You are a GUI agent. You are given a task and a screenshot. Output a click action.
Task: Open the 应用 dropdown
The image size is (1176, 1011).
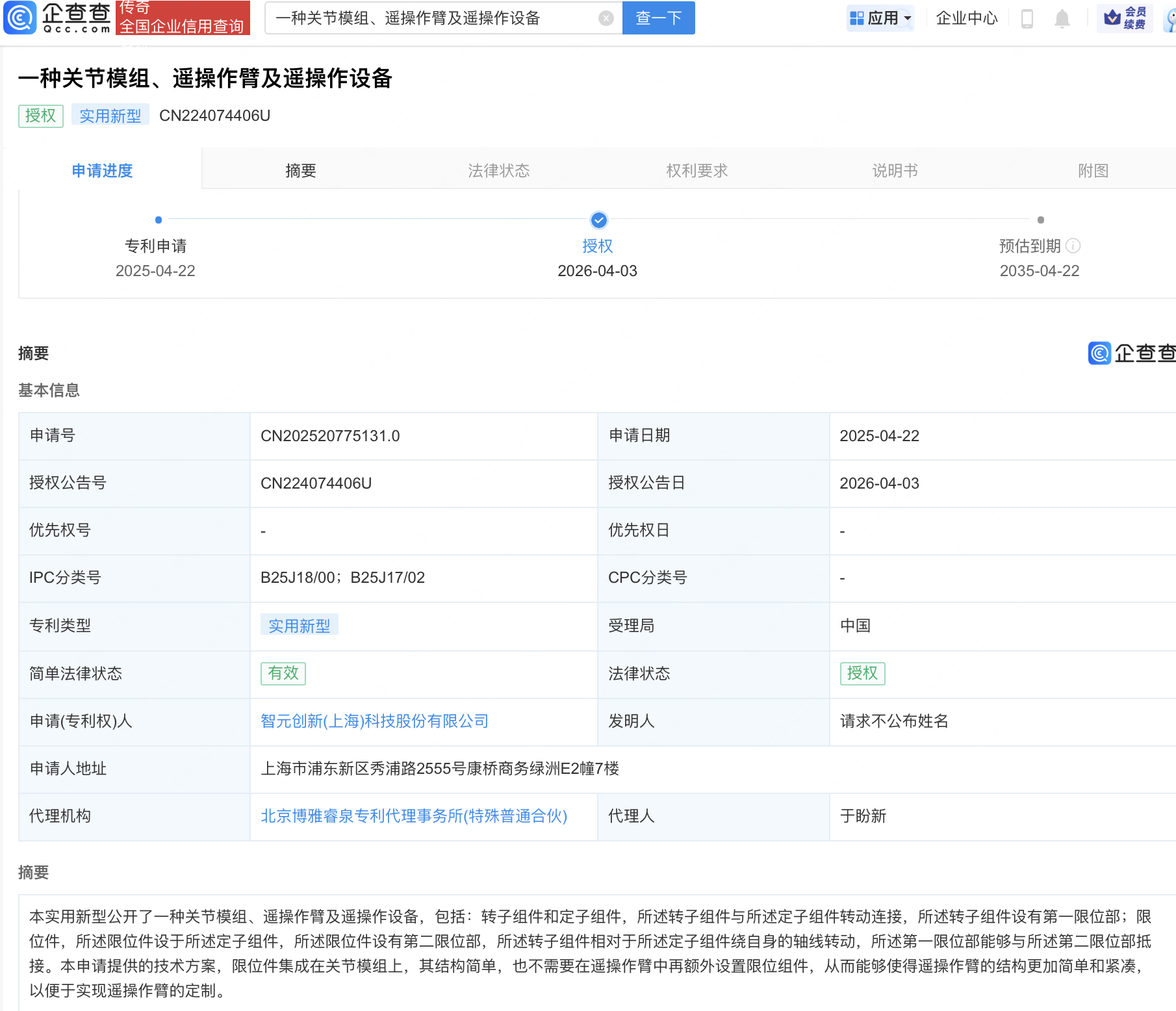(x=880, y=18)
